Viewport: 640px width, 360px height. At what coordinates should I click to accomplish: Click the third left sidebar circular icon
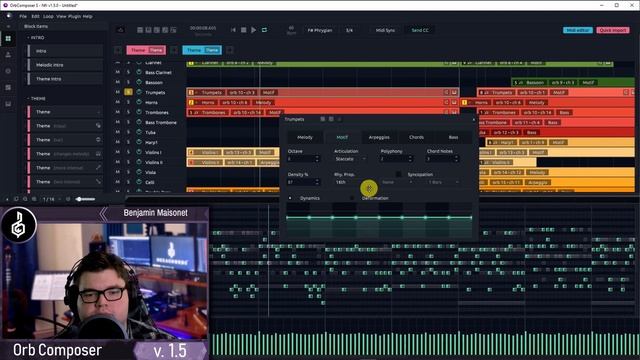pos(8,71)
